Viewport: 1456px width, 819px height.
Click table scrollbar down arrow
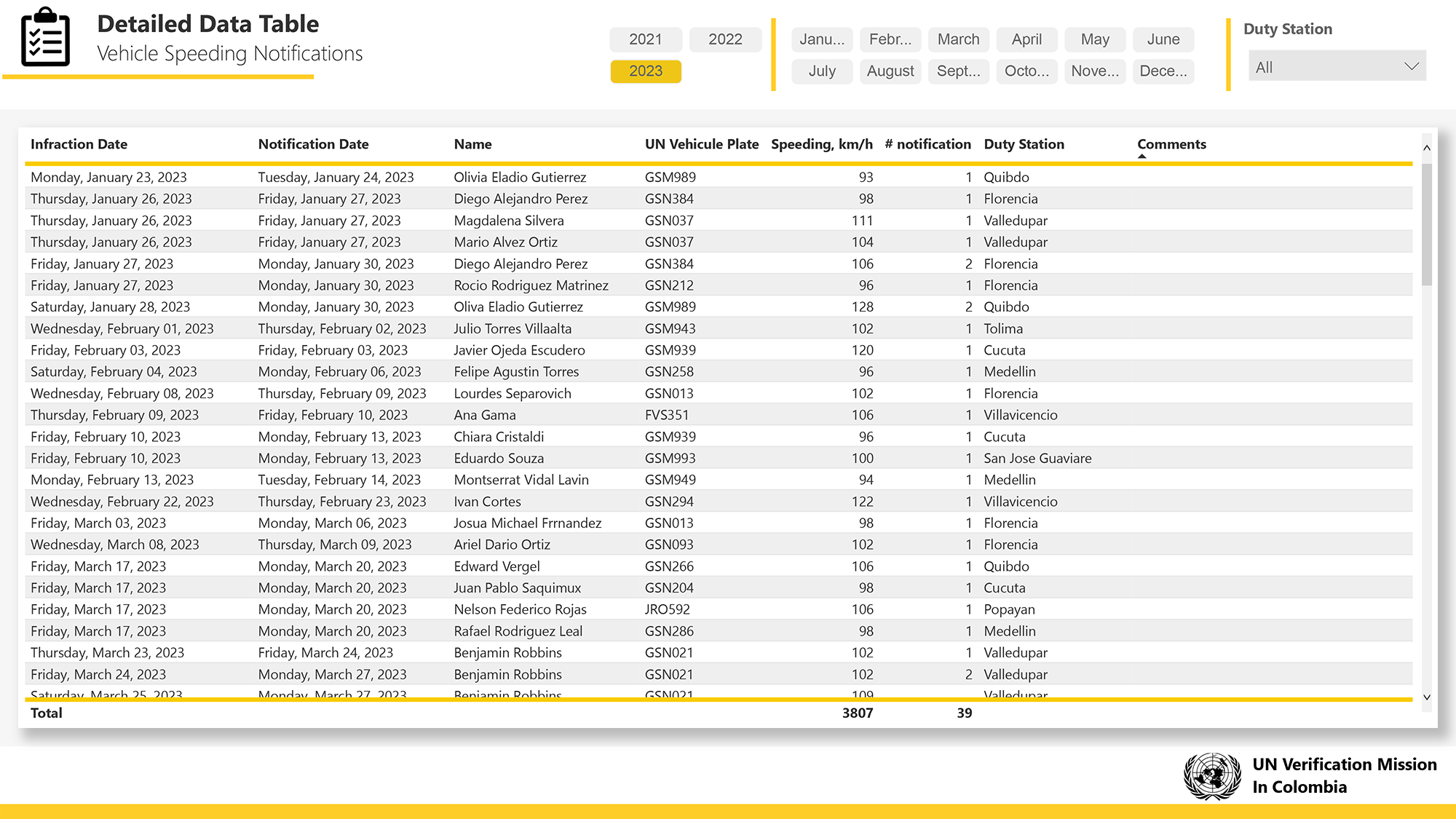[1427, 697]
